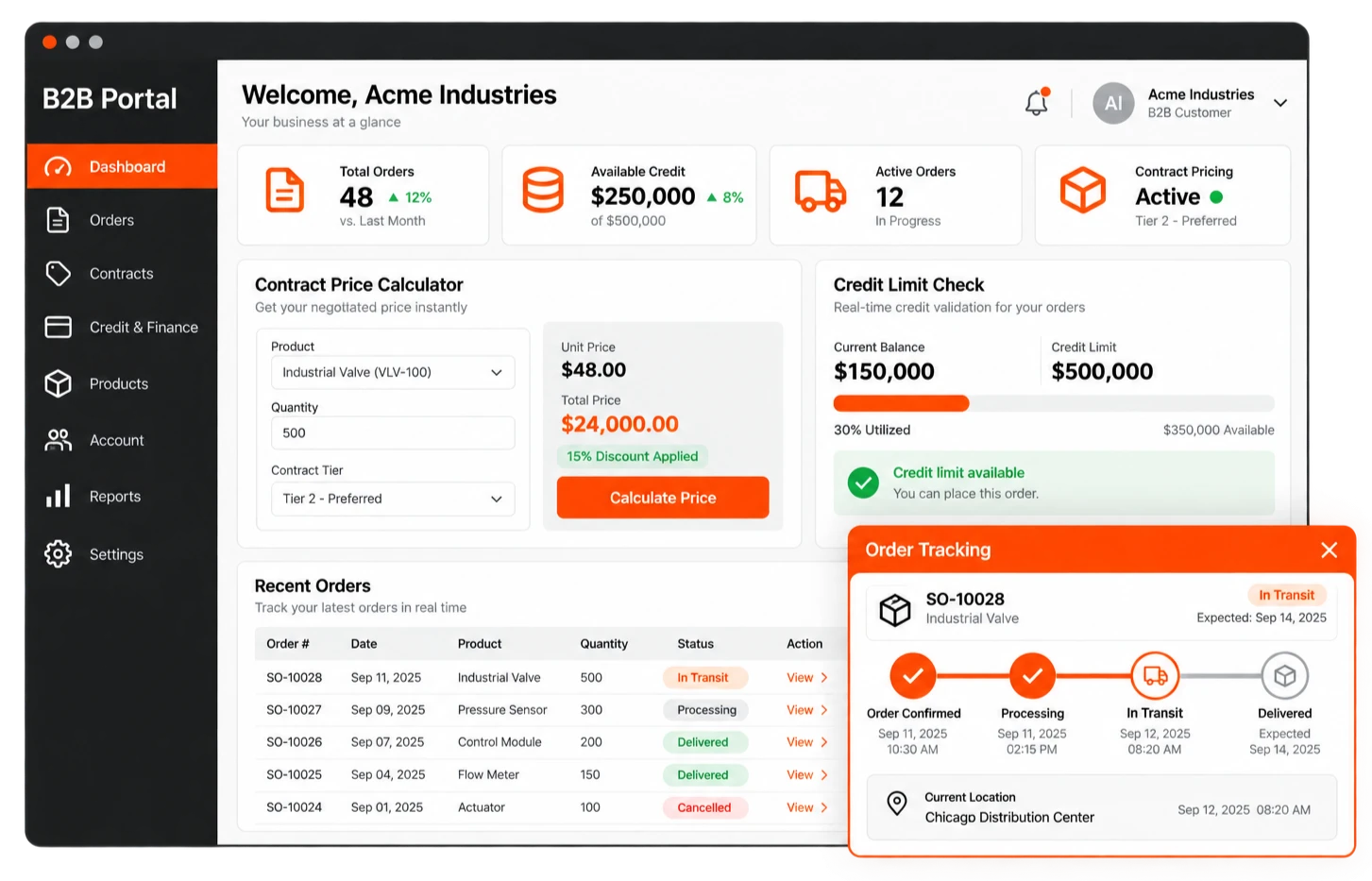Viewport: 1372px width, 881px height.
Task: Click the Current Location pin icon
Action: tap(897, 804)
